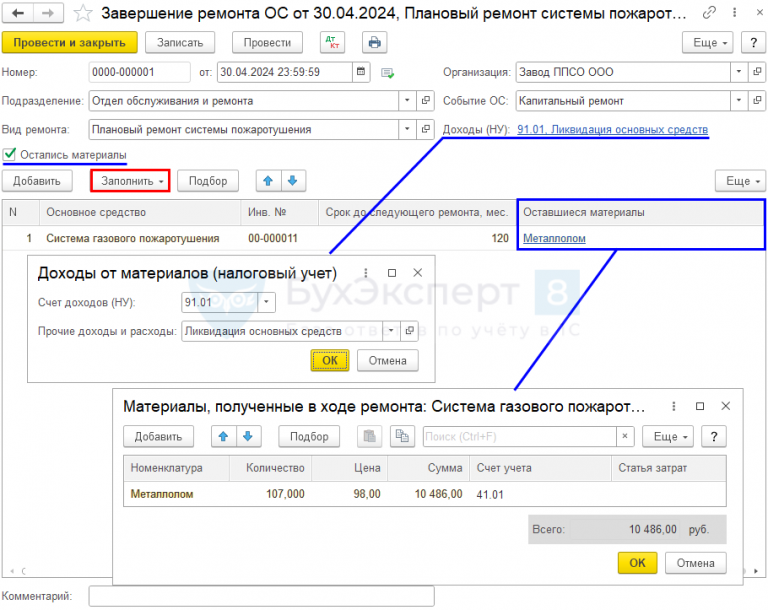Click Подбор above the main table
The image size is (768, 610).
(x=208, y=181)
